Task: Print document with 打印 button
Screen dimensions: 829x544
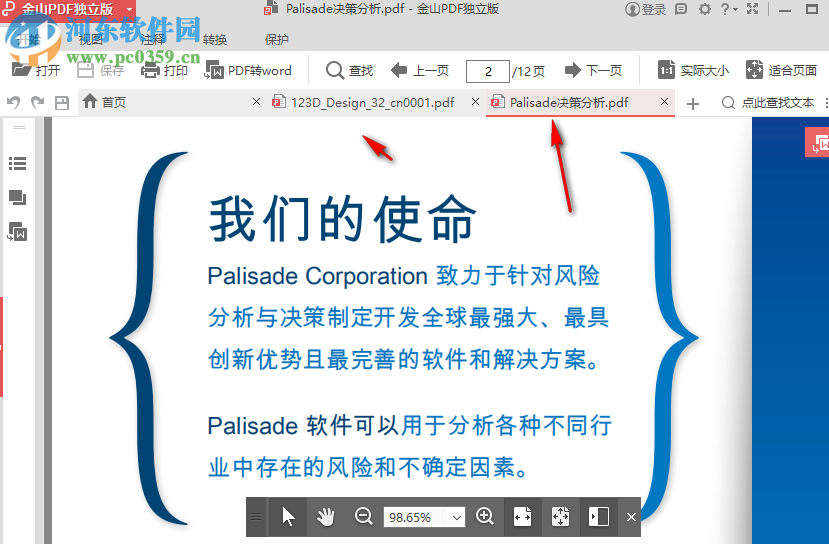Action: (164, 70)
